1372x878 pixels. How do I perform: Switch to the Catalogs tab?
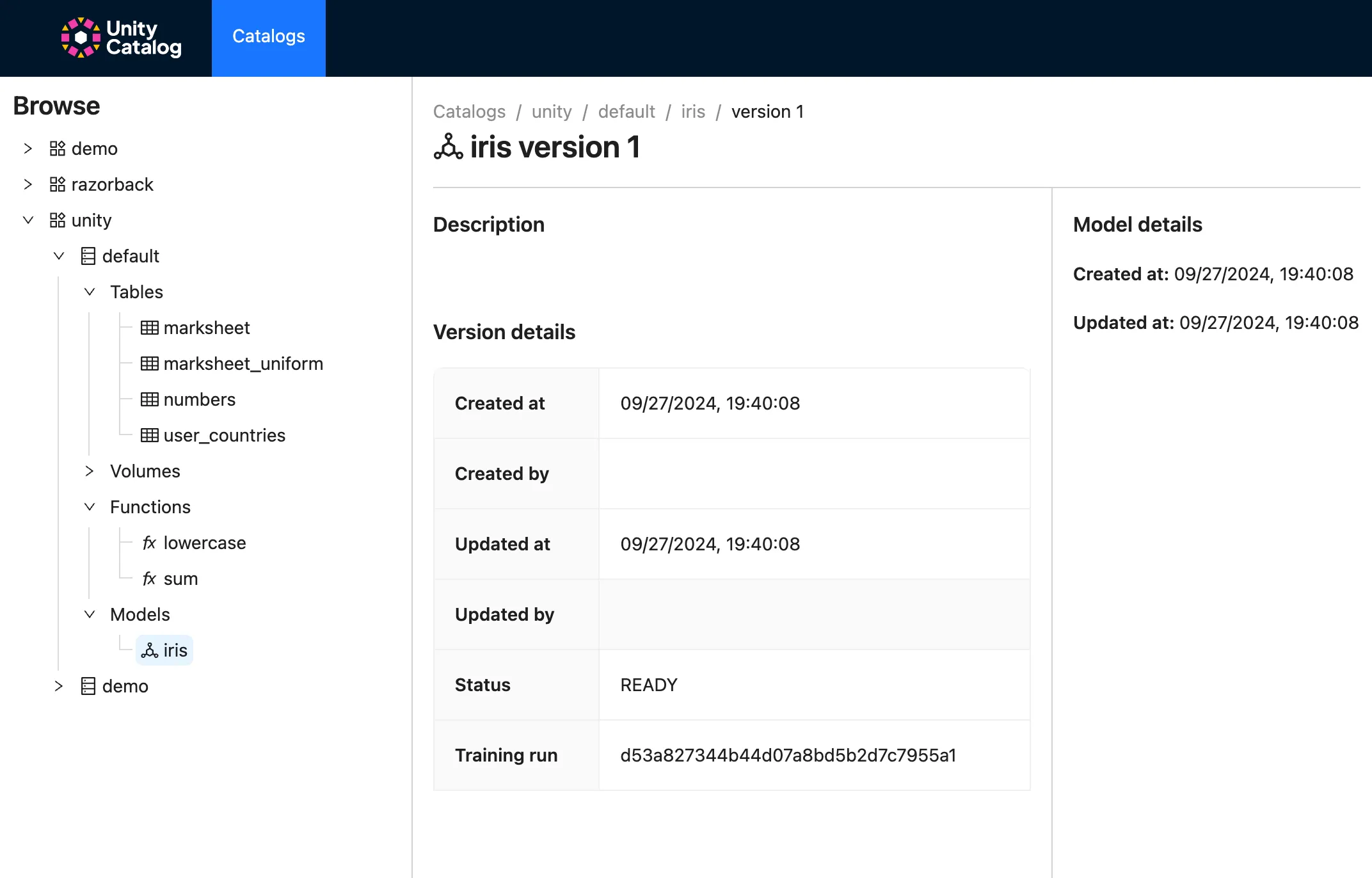tap(268, 36)
